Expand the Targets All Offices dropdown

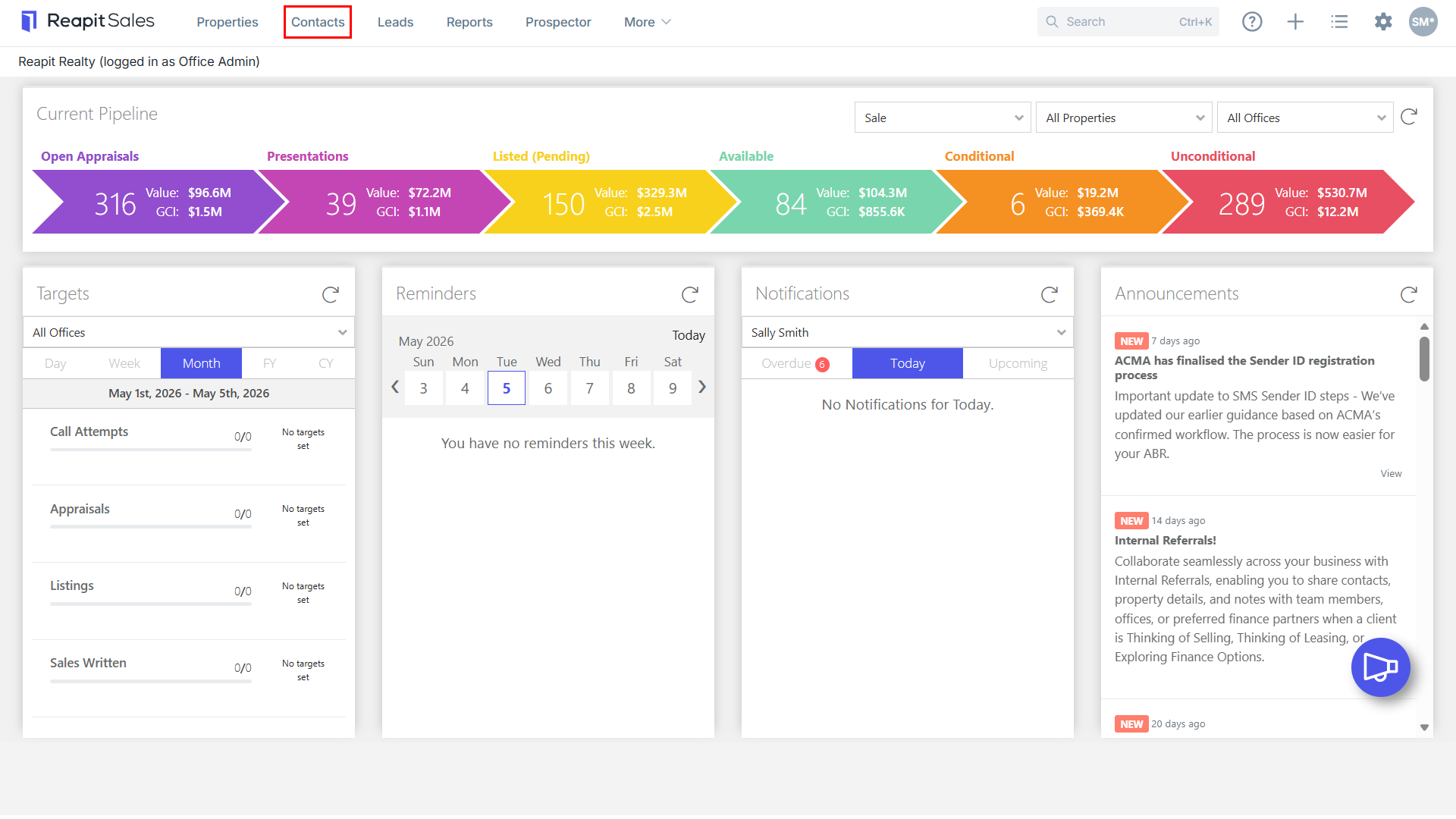pos(189,332)
